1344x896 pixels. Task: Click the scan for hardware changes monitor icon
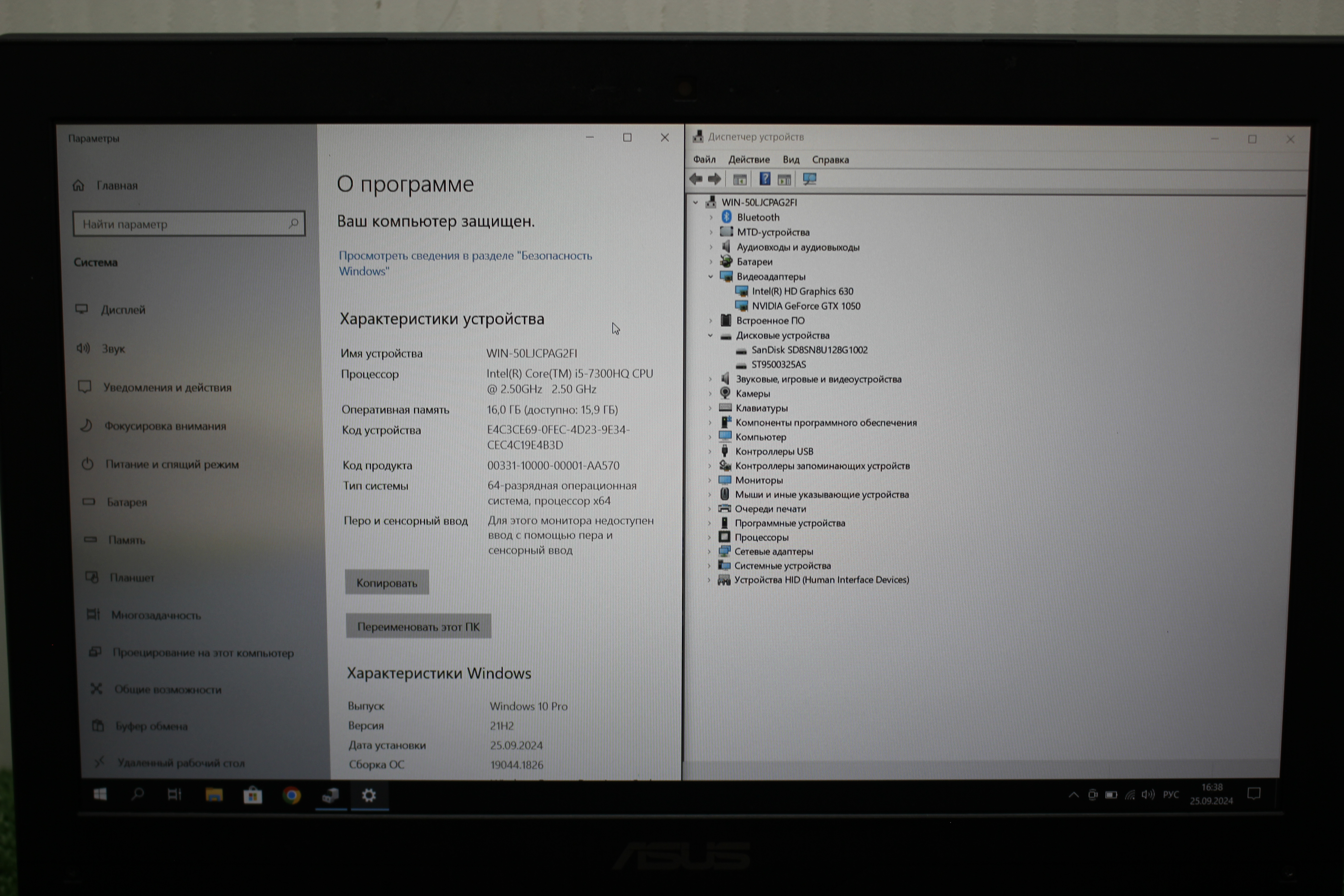[x=809, y=179]
